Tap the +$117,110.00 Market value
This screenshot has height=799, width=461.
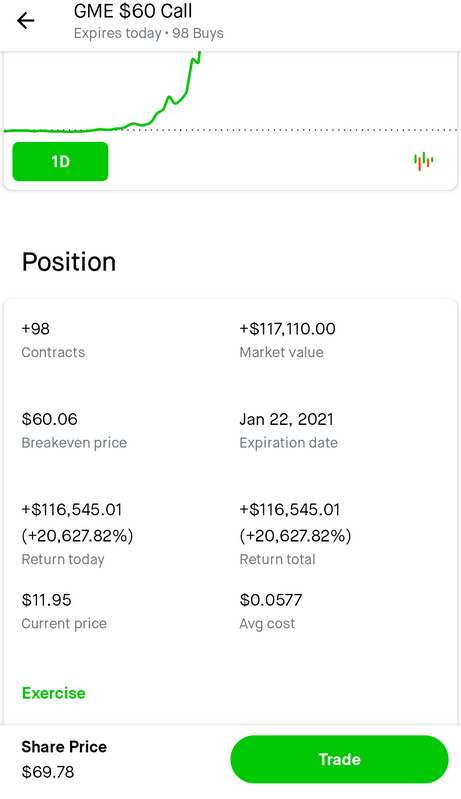coord(287,329)
